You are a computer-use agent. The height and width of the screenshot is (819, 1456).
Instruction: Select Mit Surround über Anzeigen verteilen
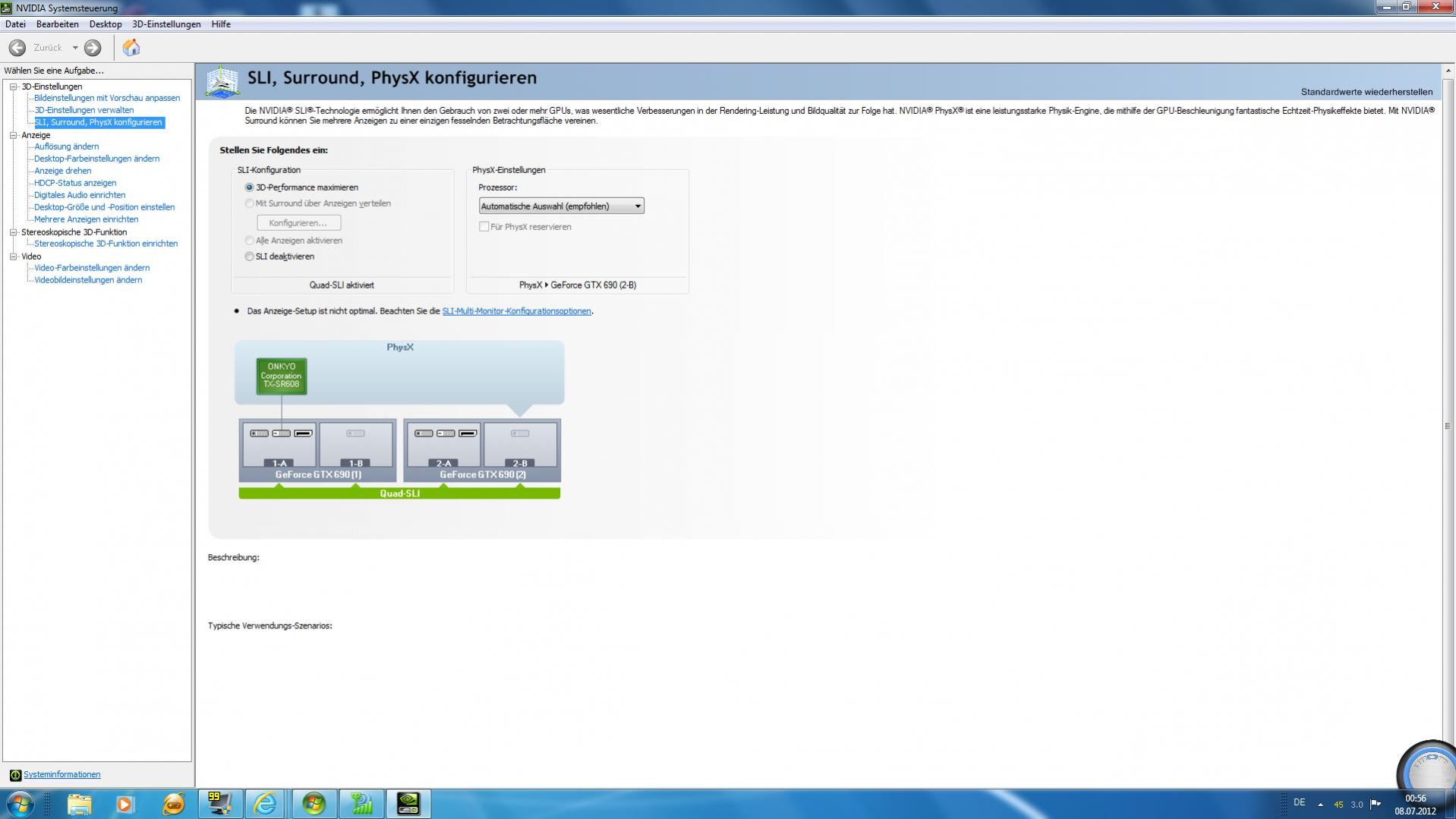click(x=249, y=203)
